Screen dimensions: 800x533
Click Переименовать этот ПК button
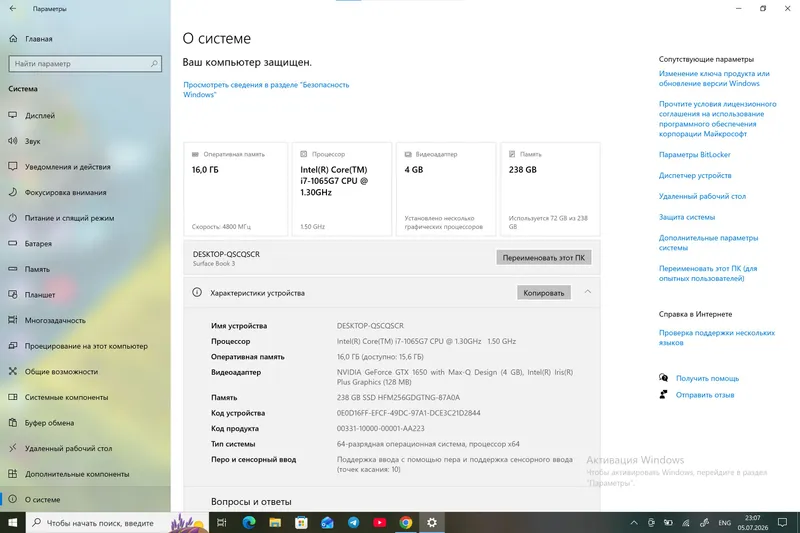coord(544,258)
